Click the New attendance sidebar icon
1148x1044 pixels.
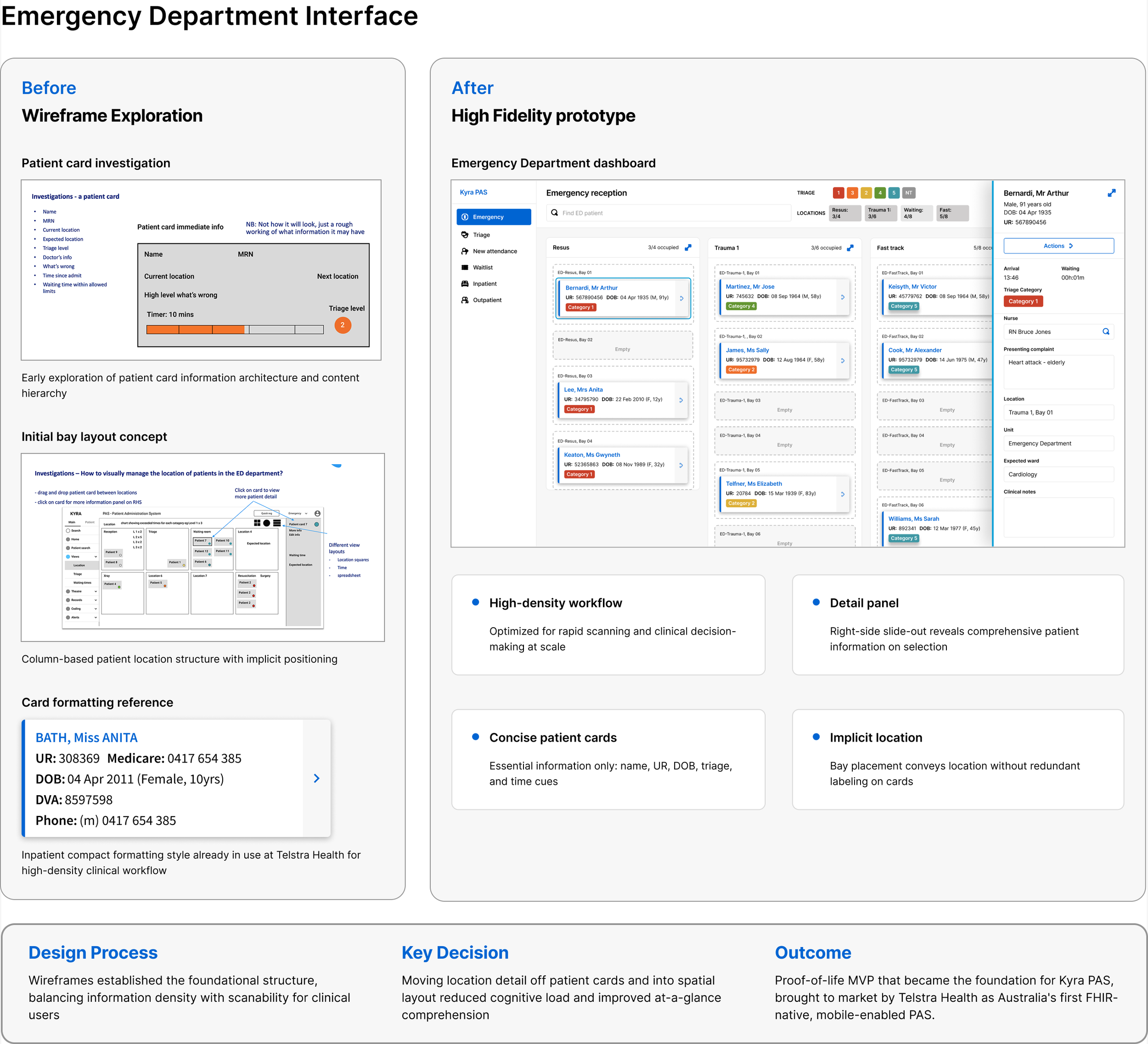coord(465,251)
